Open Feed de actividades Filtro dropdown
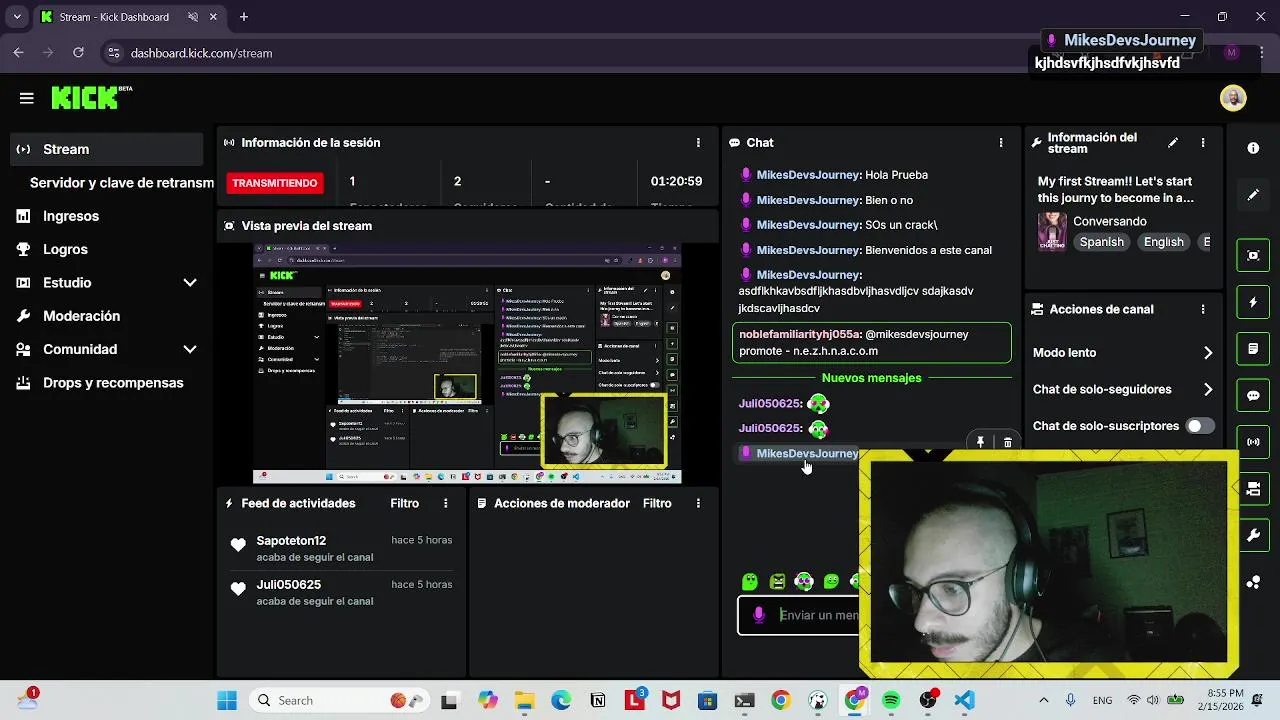The width and height of the screenshot is (1280, 720). tap(404, 504)
